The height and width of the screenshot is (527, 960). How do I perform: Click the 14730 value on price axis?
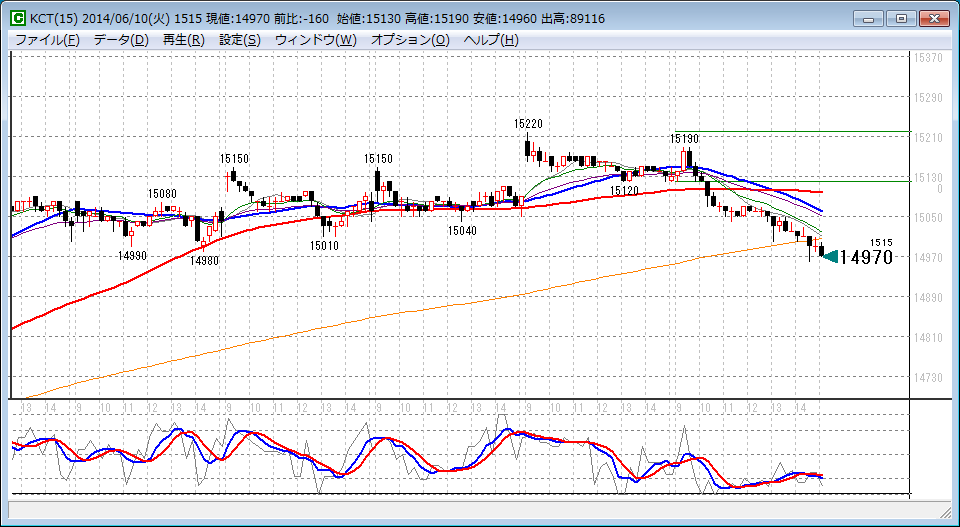click(x=929, y=377)
